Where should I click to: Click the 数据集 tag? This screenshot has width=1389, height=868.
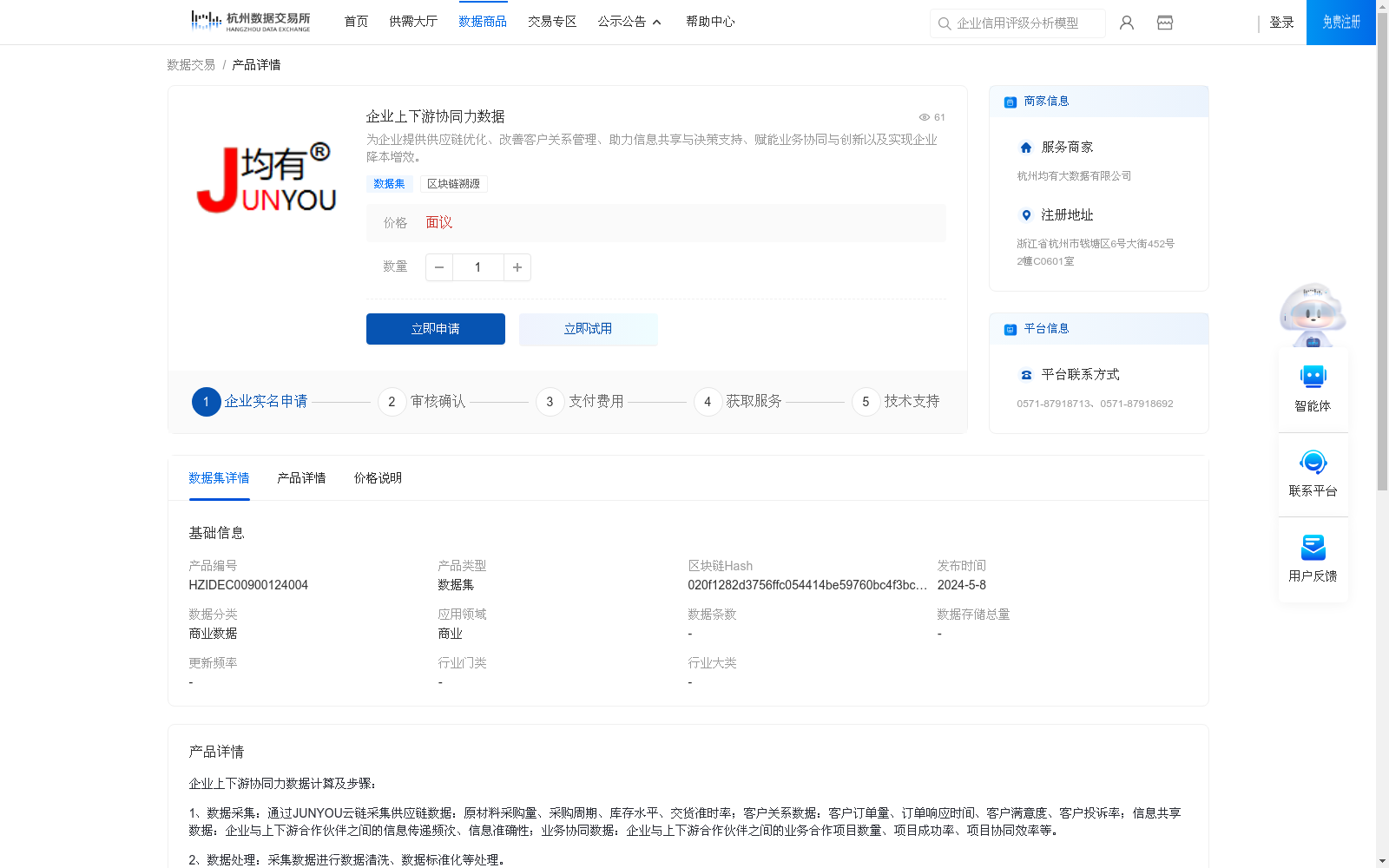click(389, 184)
